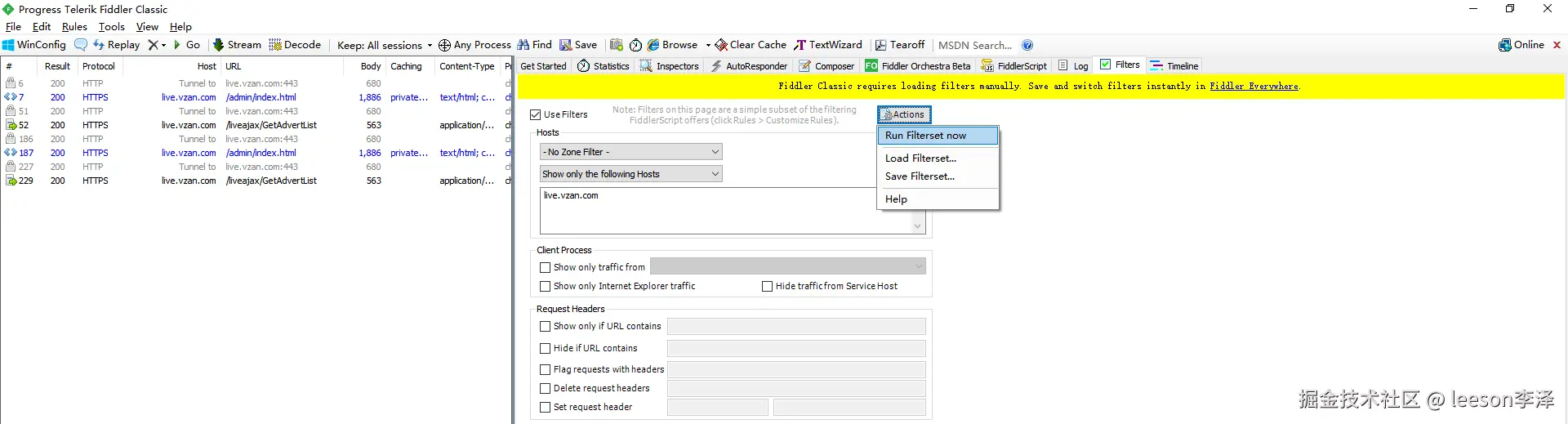Screen dimensions: 1568x424
Task: Enable Set request header checkbox
Action: pyautogui.click(x=545, y=407)
